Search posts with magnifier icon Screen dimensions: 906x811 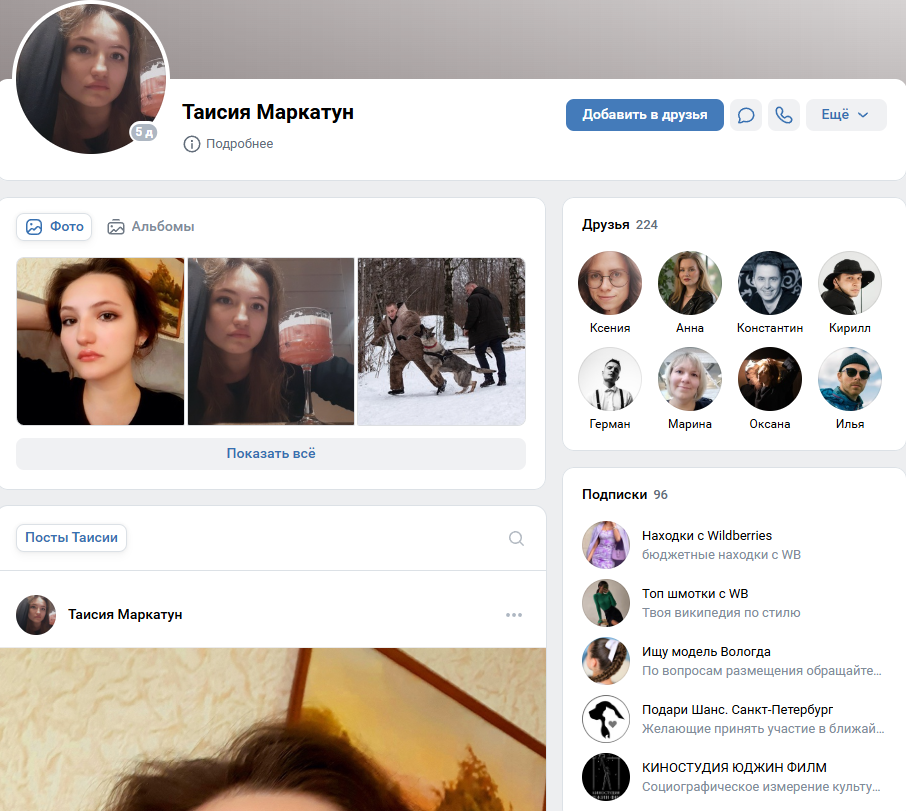point(516,538)
